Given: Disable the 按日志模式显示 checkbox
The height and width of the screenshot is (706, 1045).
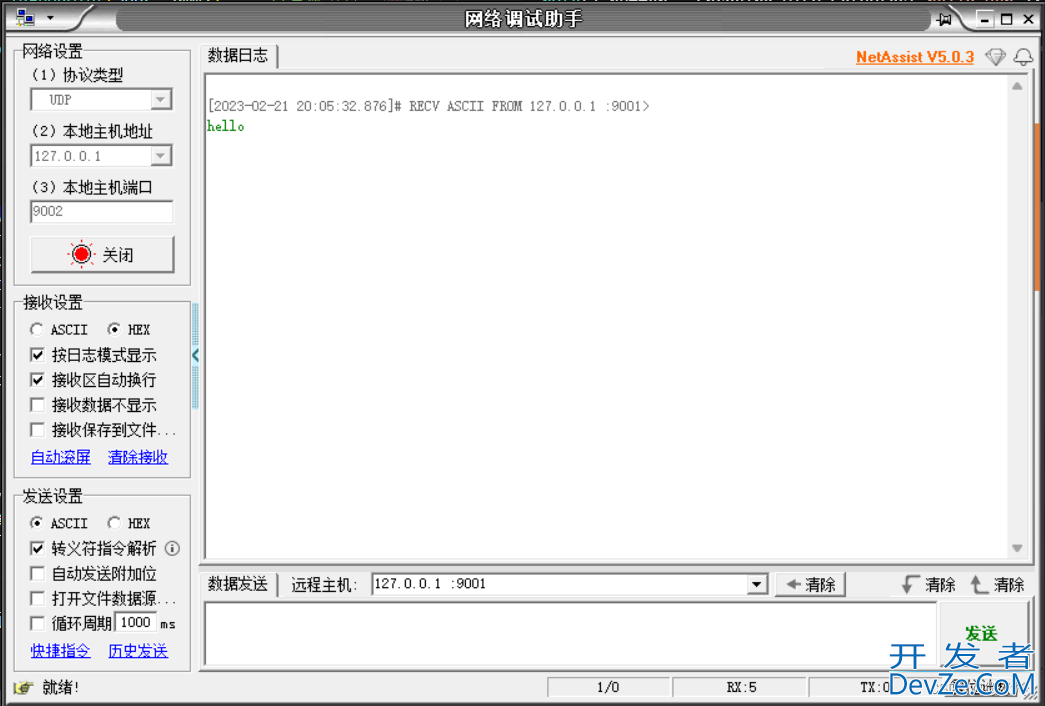Looking at the screenshot, I should point(38,355).
